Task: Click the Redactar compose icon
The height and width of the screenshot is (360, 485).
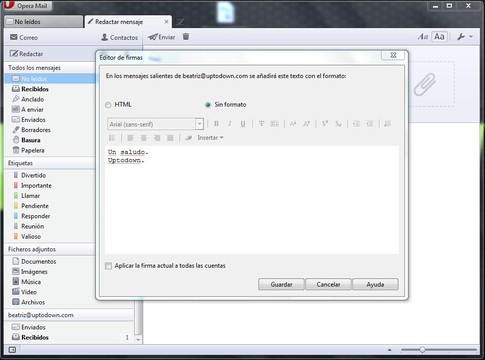Action: [14, 54]
